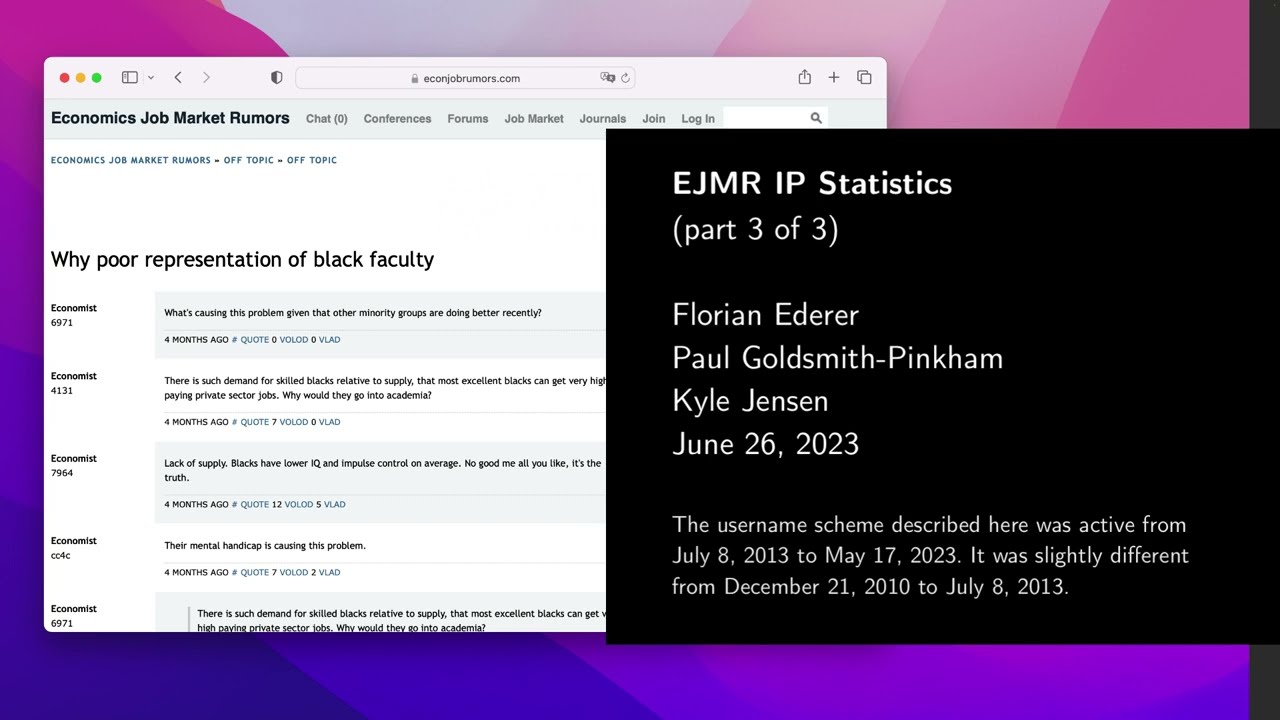Select the text 'Florian Ederer' on the slide

coord(765,315)
